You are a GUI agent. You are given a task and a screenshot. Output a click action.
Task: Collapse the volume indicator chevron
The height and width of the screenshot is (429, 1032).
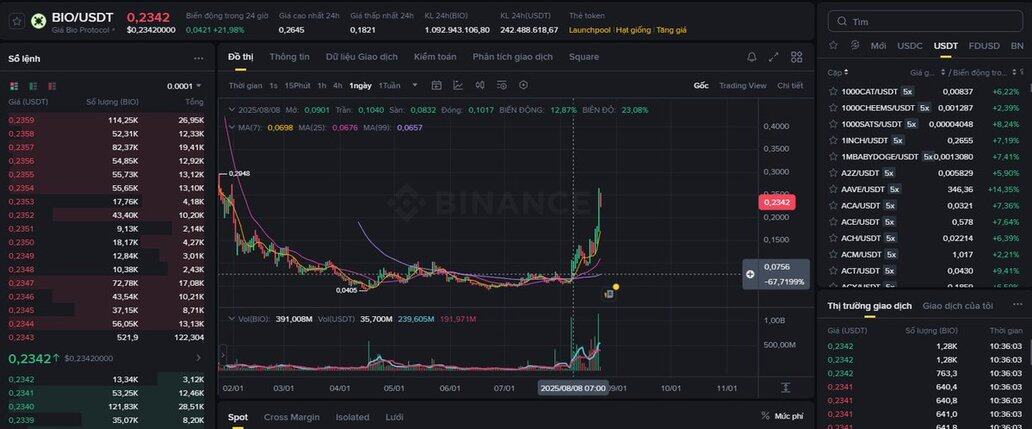(x=232, y=318)
